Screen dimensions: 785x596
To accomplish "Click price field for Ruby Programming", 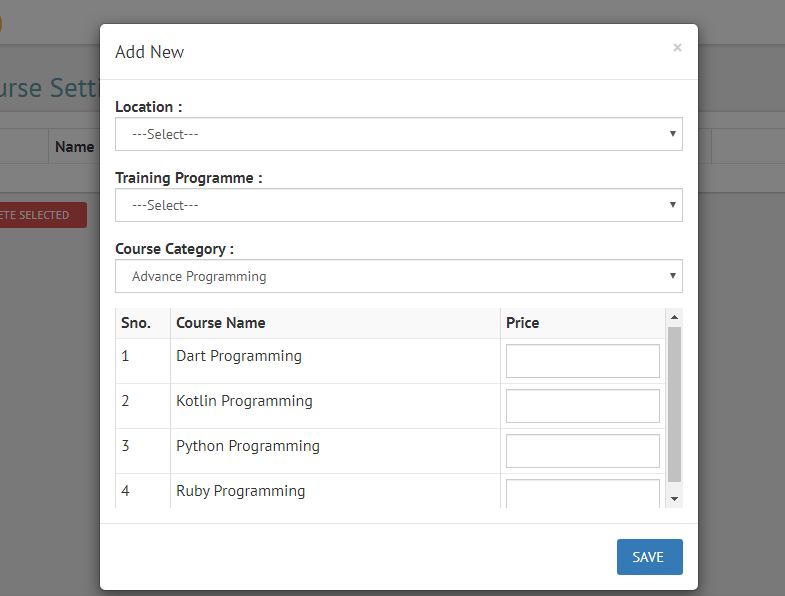I will click(582, 494).
